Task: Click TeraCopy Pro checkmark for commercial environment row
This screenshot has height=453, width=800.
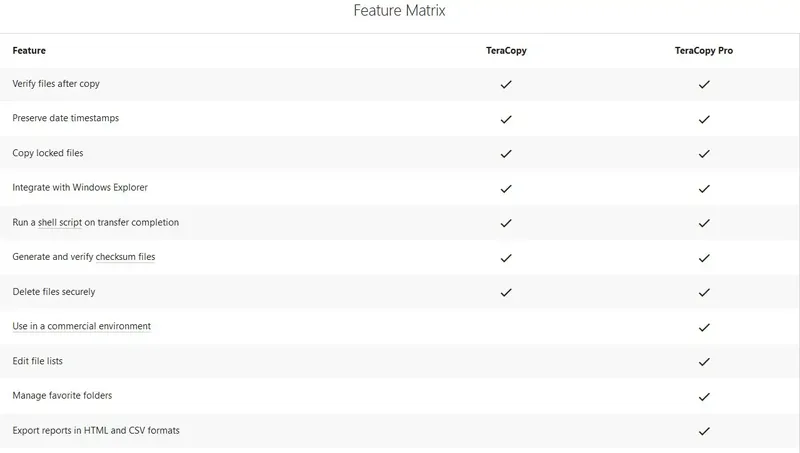Action: coord(704,327)
